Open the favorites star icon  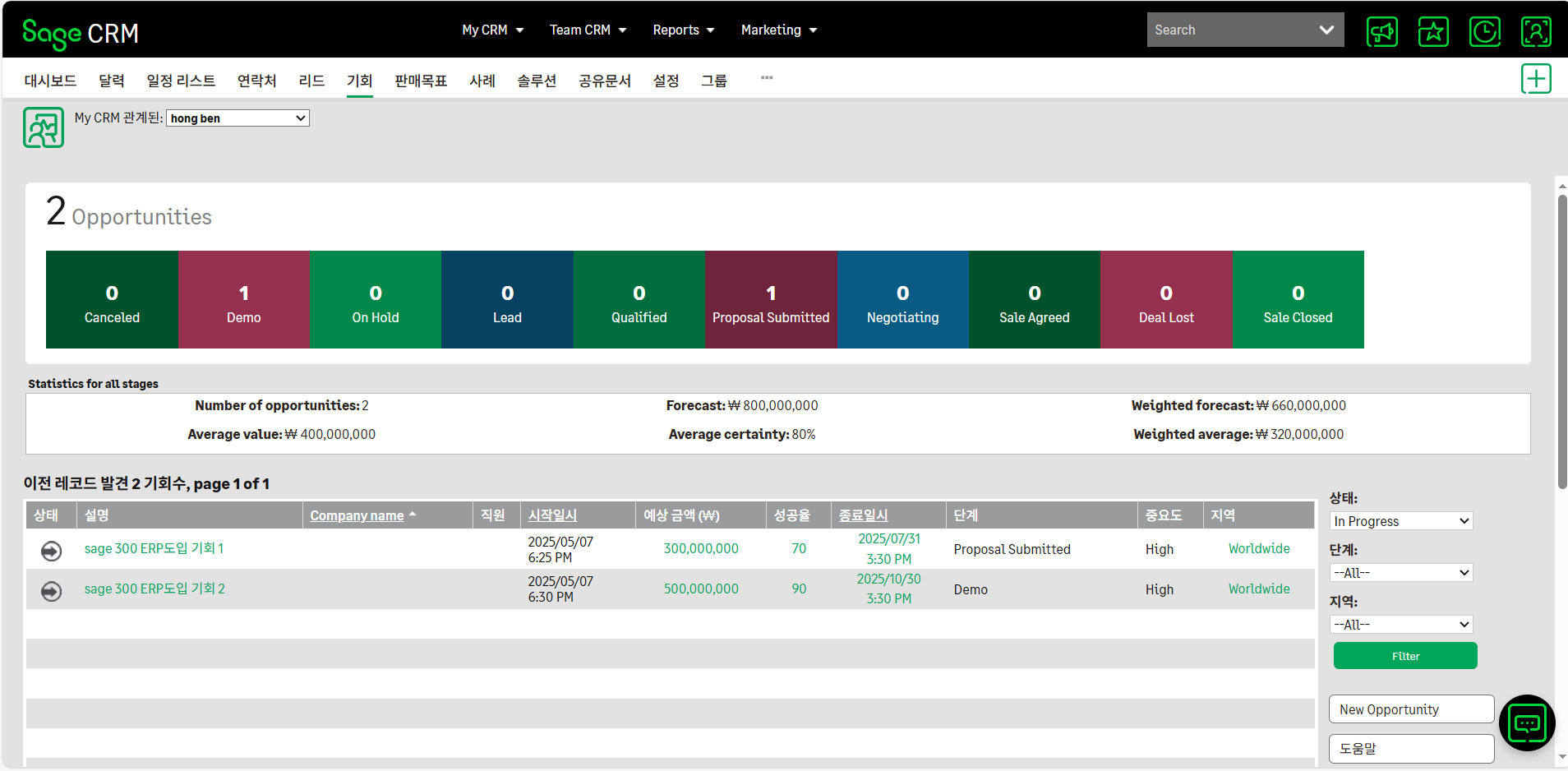point(1433,32)
